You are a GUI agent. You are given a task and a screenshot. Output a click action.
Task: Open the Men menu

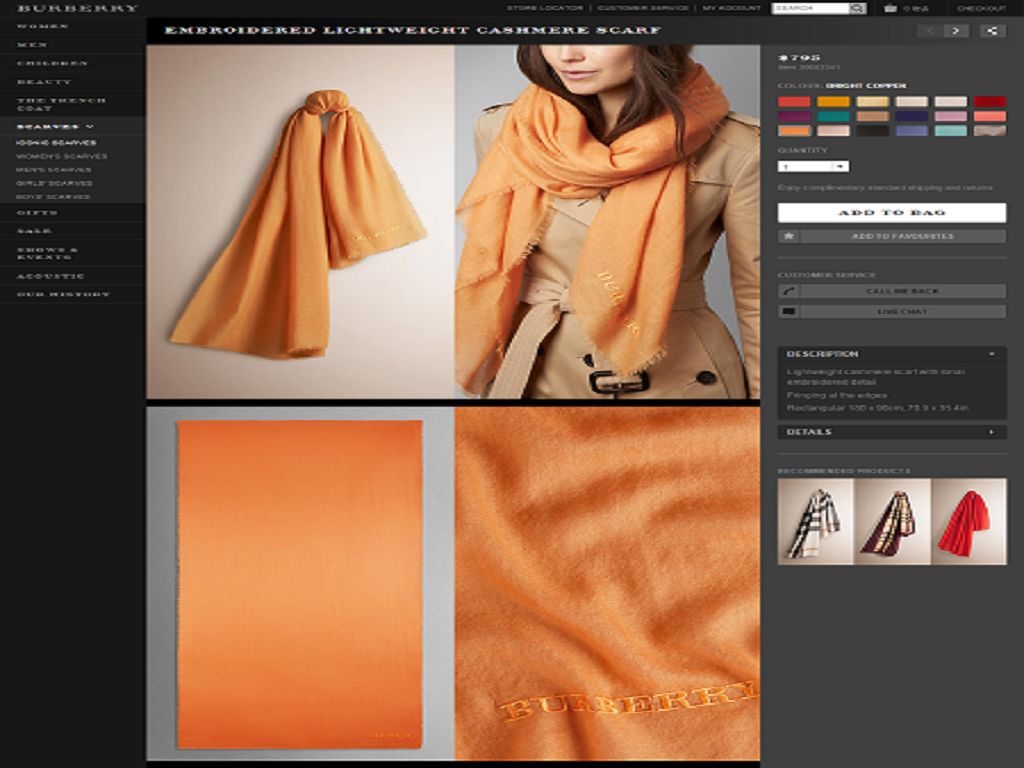point(32,44)
